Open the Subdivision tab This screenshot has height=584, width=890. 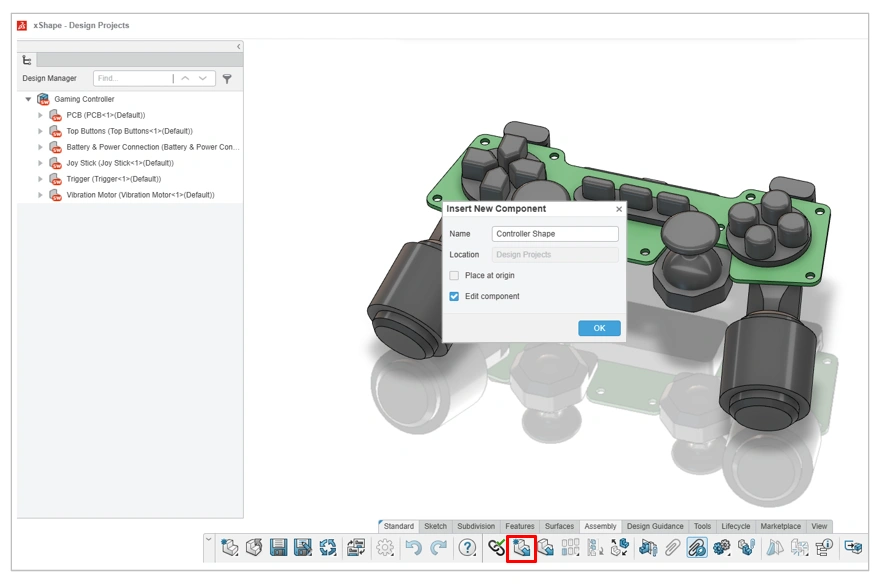click(476, 526)
